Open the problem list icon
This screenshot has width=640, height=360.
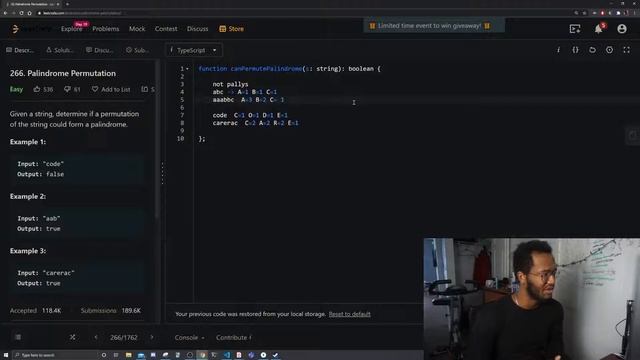[x=18, y=337]
